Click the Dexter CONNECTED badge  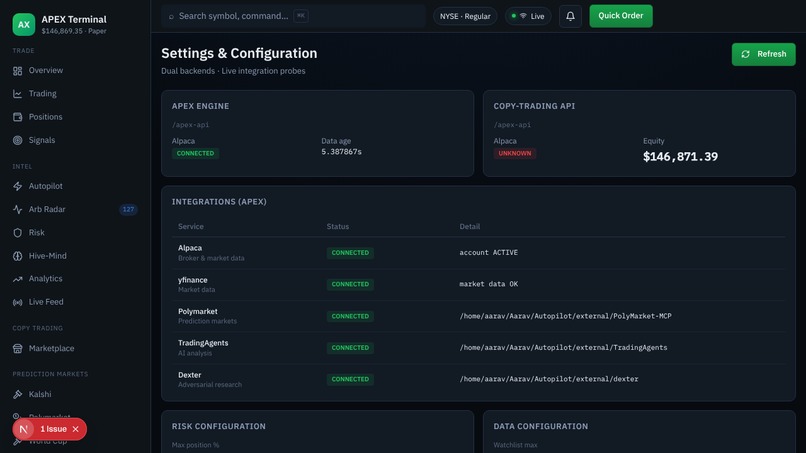pyautogui.click(x=350, y=379)
